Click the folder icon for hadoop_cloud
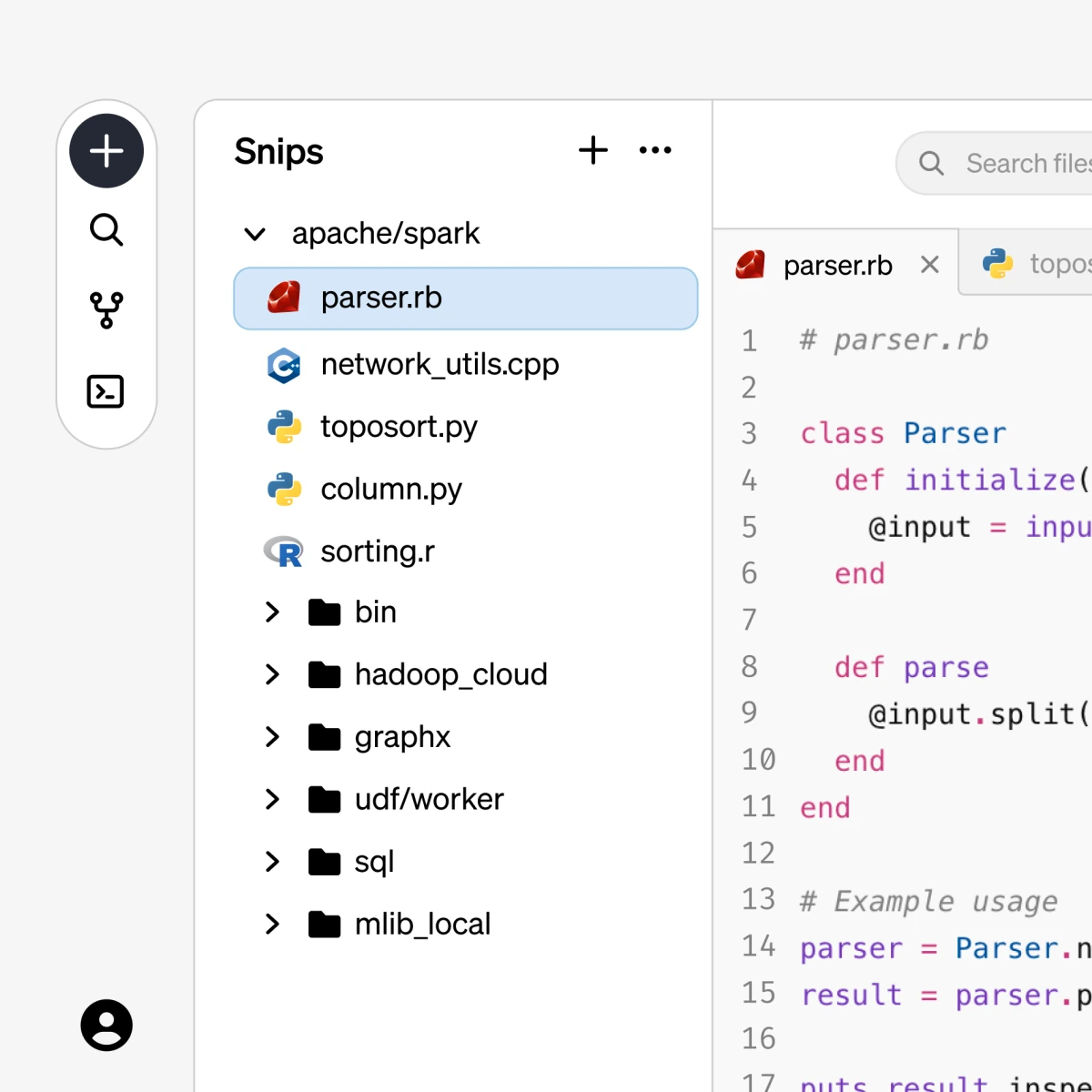 pyautogui.click(x=324, y=675)
